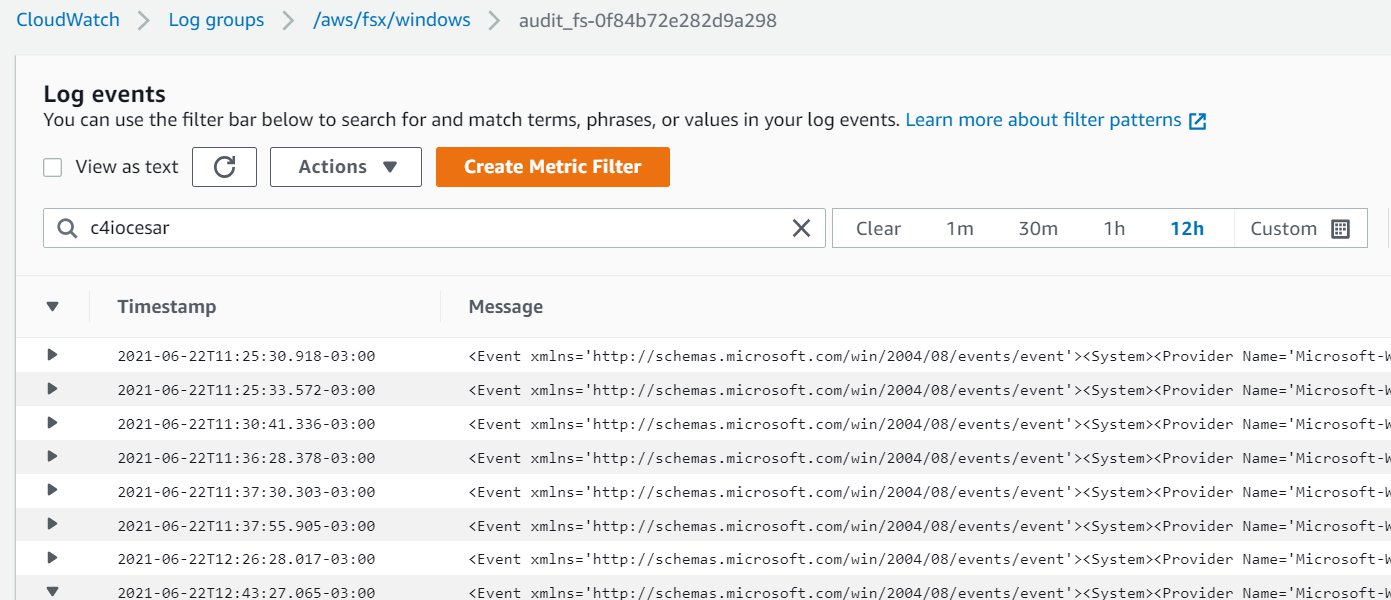This screenshot has width=1391, height=600.
Task: Click the filter input containing c4iocesar
Action: click(434, 228)
